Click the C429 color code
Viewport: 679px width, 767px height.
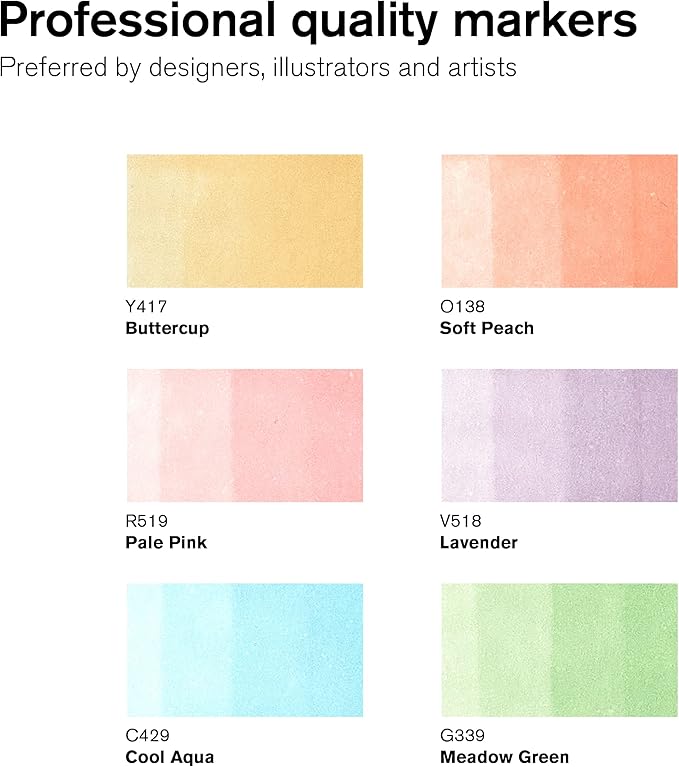pyautogui.click(x=148, y=736)
